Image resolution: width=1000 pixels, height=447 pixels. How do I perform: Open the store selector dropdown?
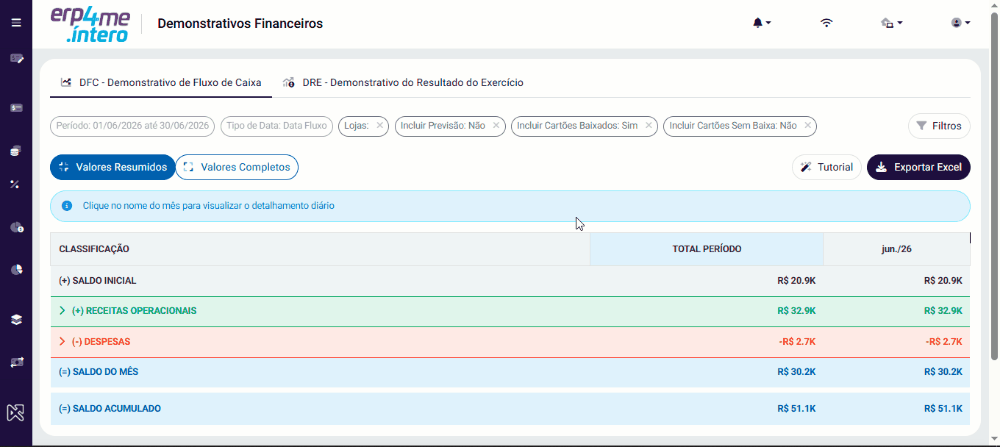coord(892,23)
